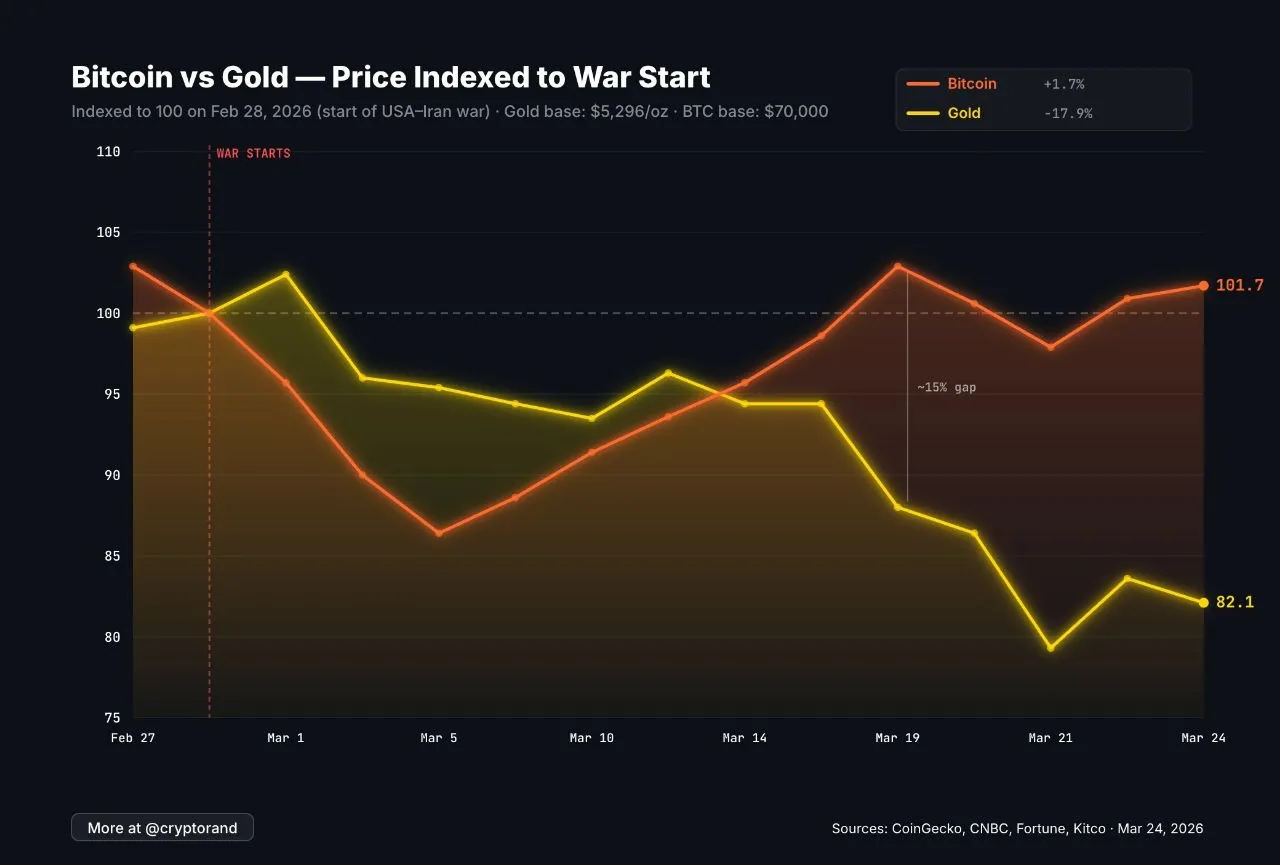Click the Bitcoin +1.7% change value
Image resolution: width=1280 pixels, height=865 pixels.
click(1063, 84)
